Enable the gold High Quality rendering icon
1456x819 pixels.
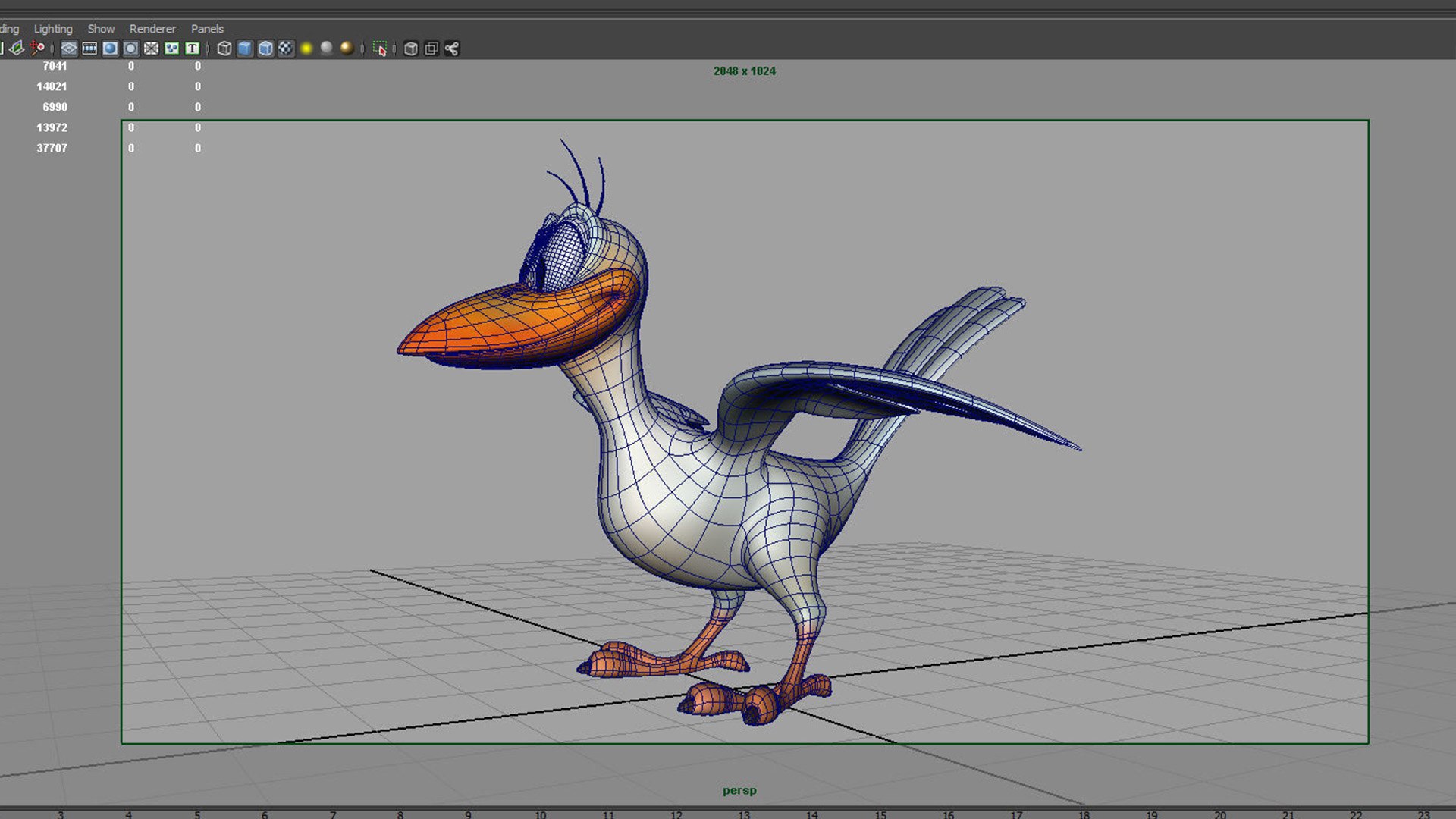point(347,49)
